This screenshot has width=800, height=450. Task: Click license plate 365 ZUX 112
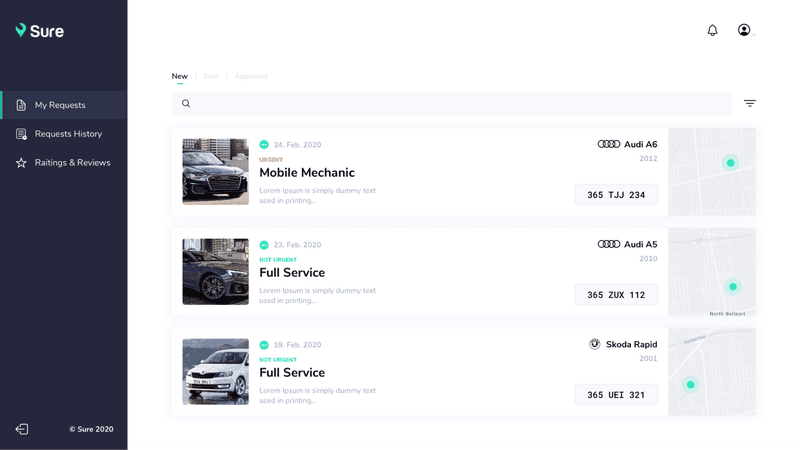[616, 295]
